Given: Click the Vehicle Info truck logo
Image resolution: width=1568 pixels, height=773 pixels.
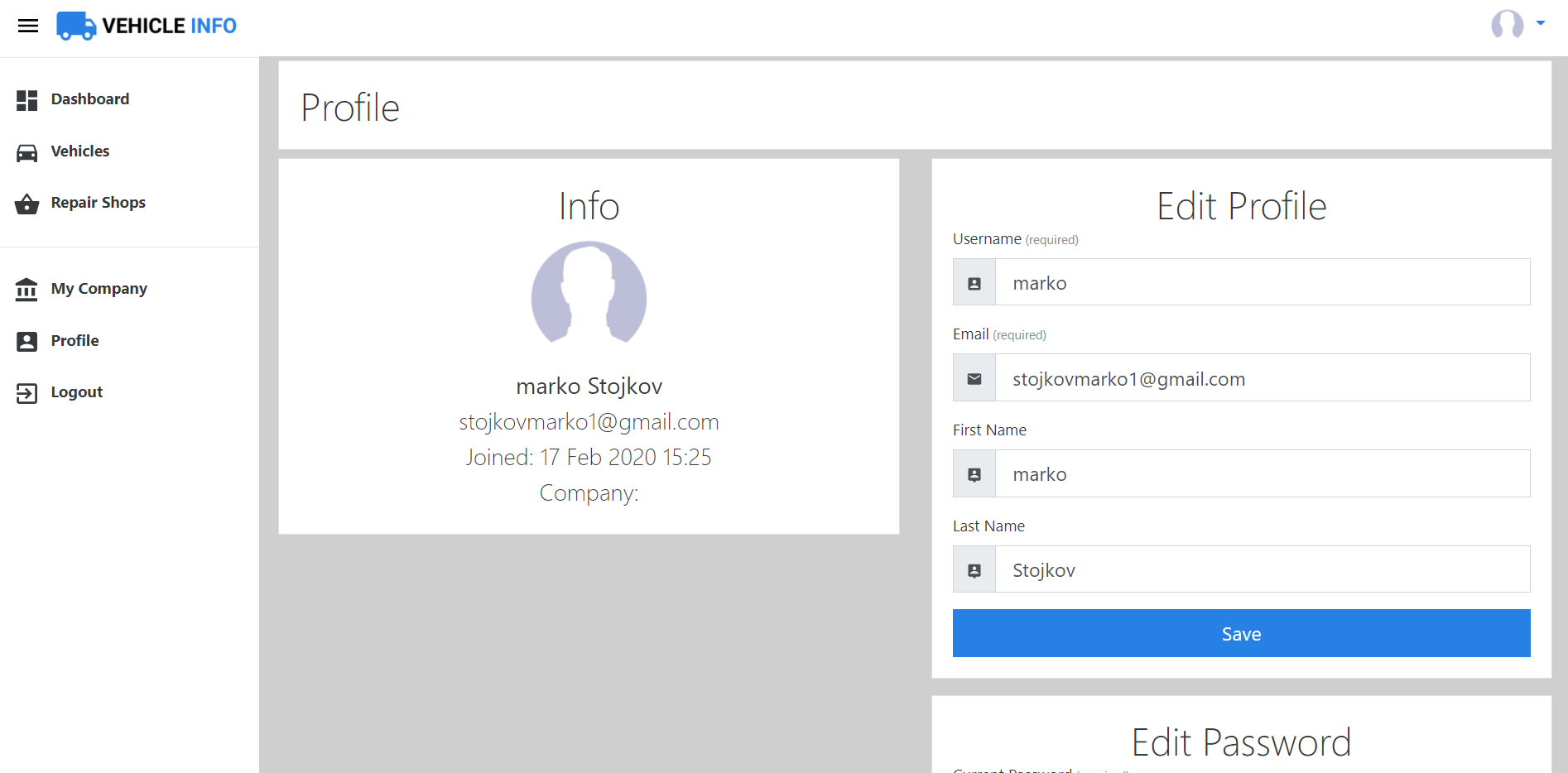Looking at the screenshot, I should click(75, 26).
